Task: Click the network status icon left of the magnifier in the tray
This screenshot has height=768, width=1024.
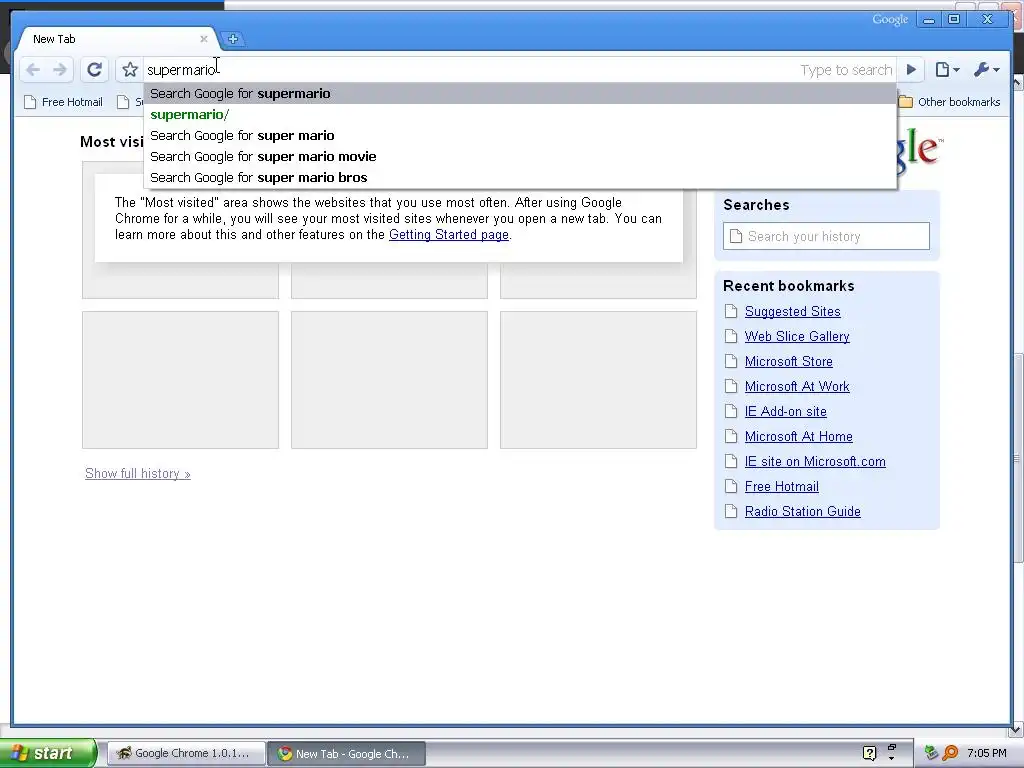Action: (931, 753)
